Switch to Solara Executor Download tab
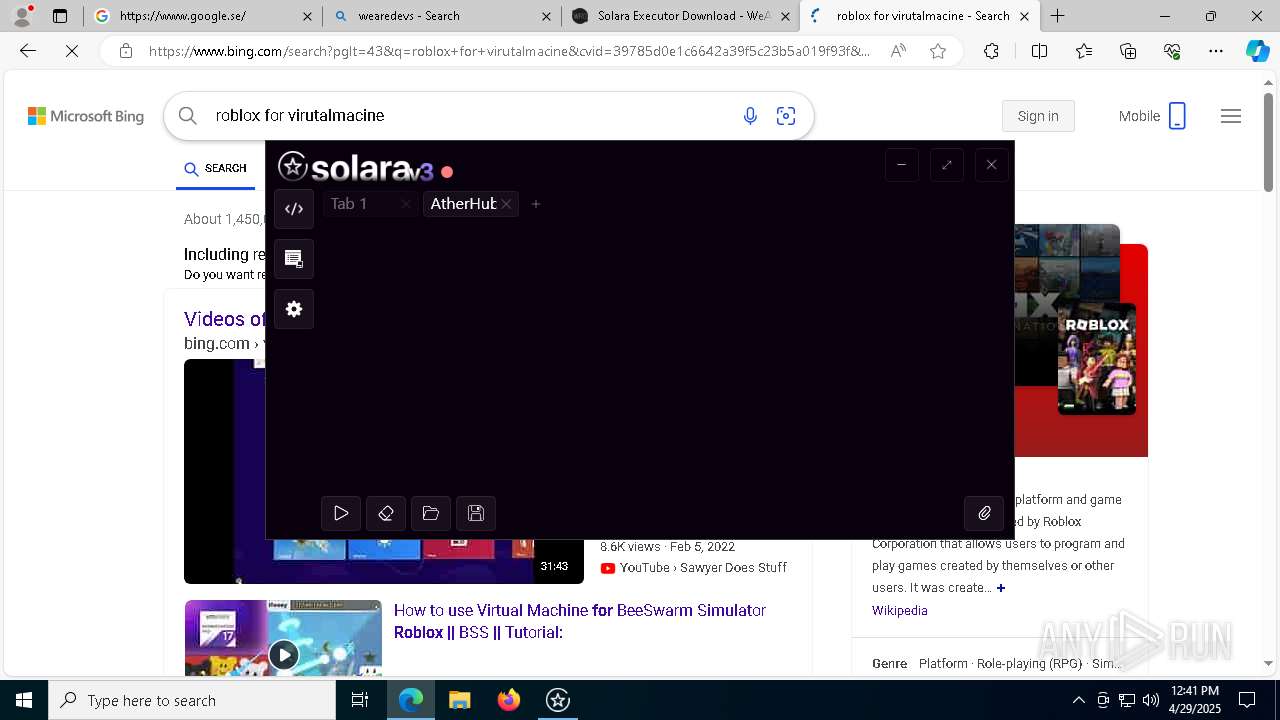The image size is (1280, 720). click(681, 16)
